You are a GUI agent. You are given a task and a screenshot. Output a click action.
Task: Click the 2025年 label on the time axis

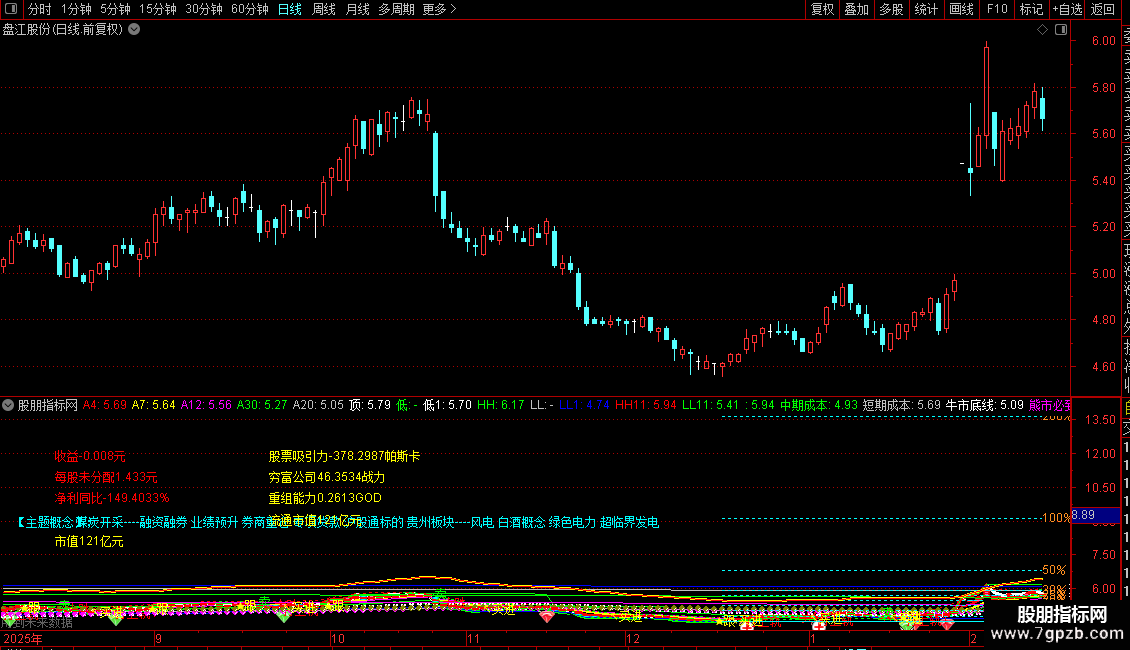(22, 638)
